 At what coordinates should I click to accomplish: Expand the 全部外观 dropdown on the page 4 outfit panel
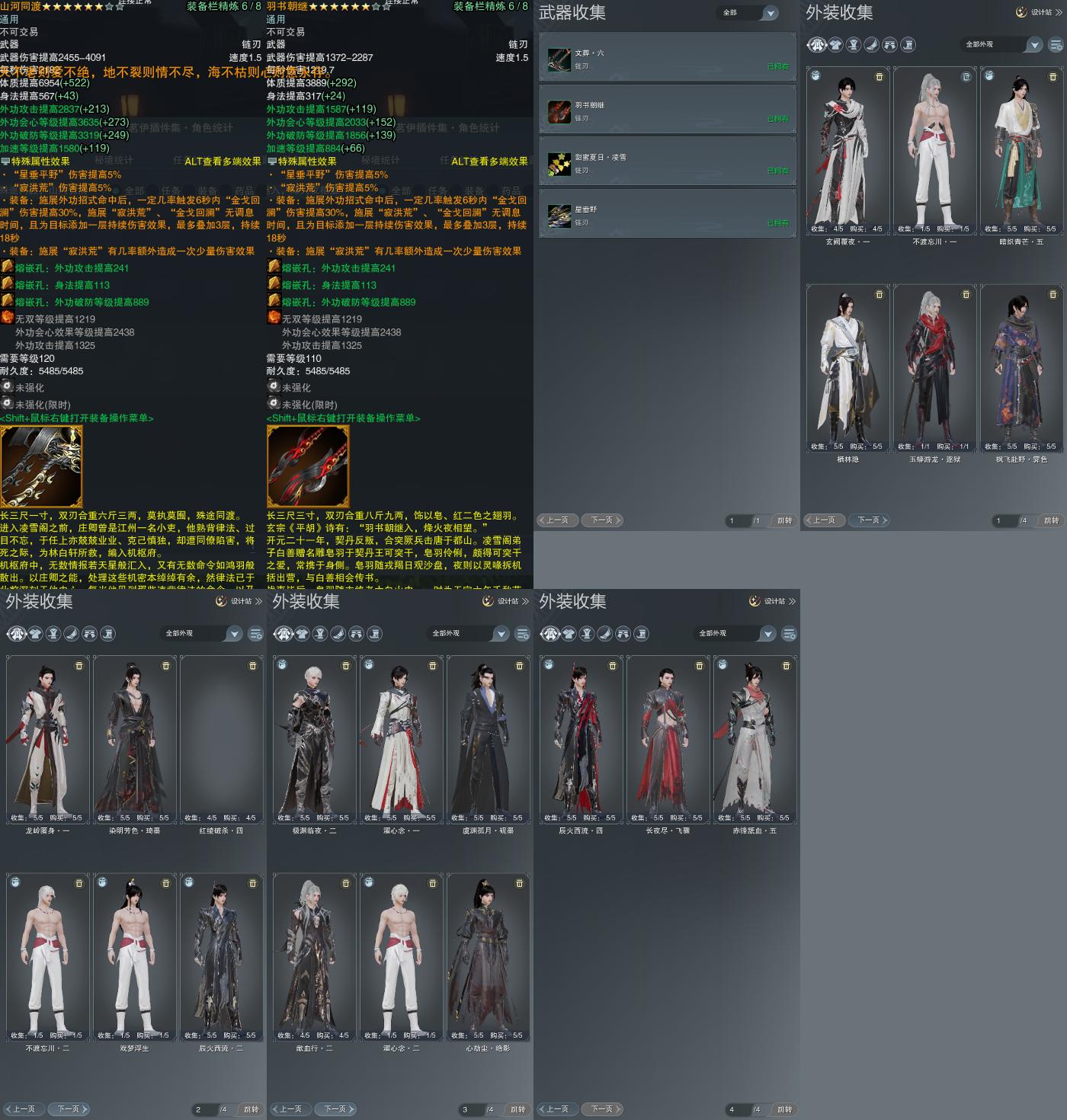point(767,634)
